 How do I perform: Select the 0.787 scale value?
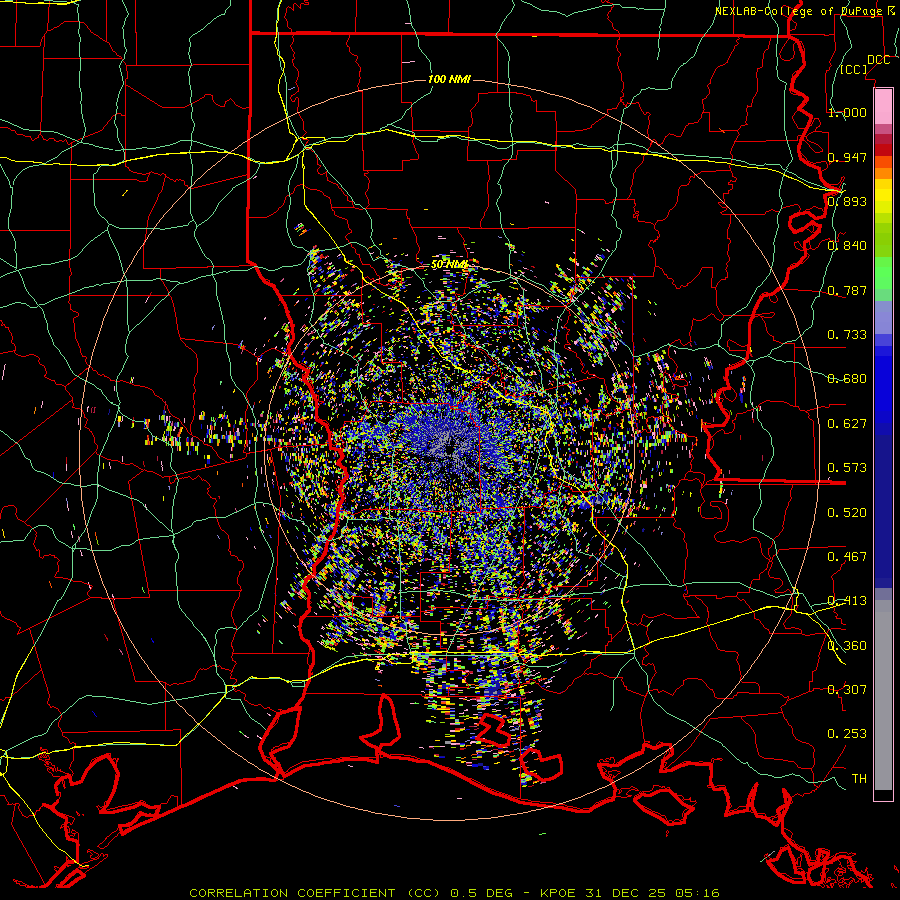tap(847, 290)
